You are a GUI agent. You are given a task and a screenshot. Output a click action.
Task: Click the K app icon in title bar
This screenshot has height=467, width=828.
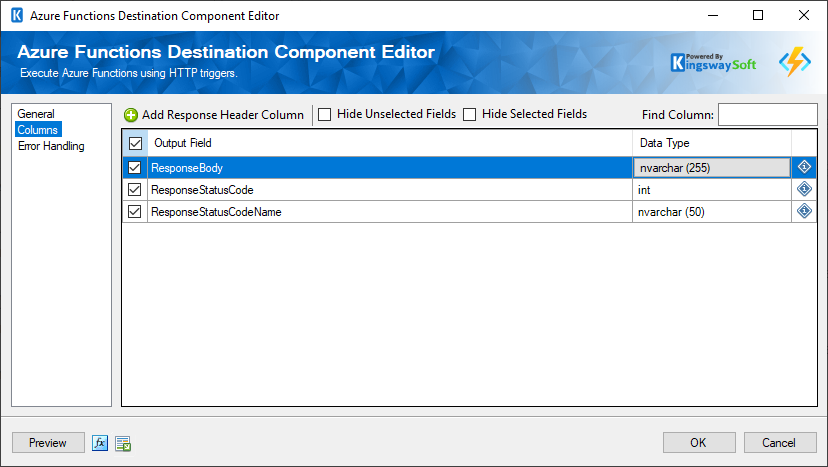point(17,15)
